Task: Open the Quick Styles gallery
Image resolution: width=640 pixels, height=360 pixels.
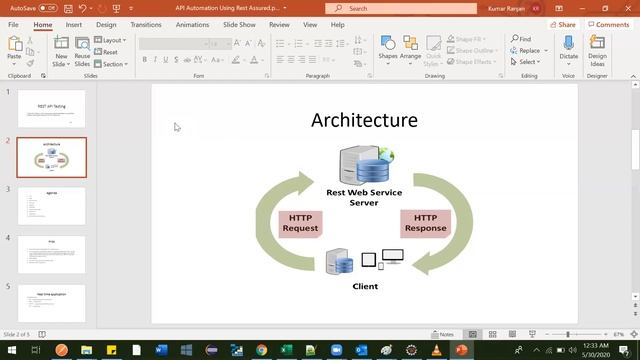Action: (433, 51)
